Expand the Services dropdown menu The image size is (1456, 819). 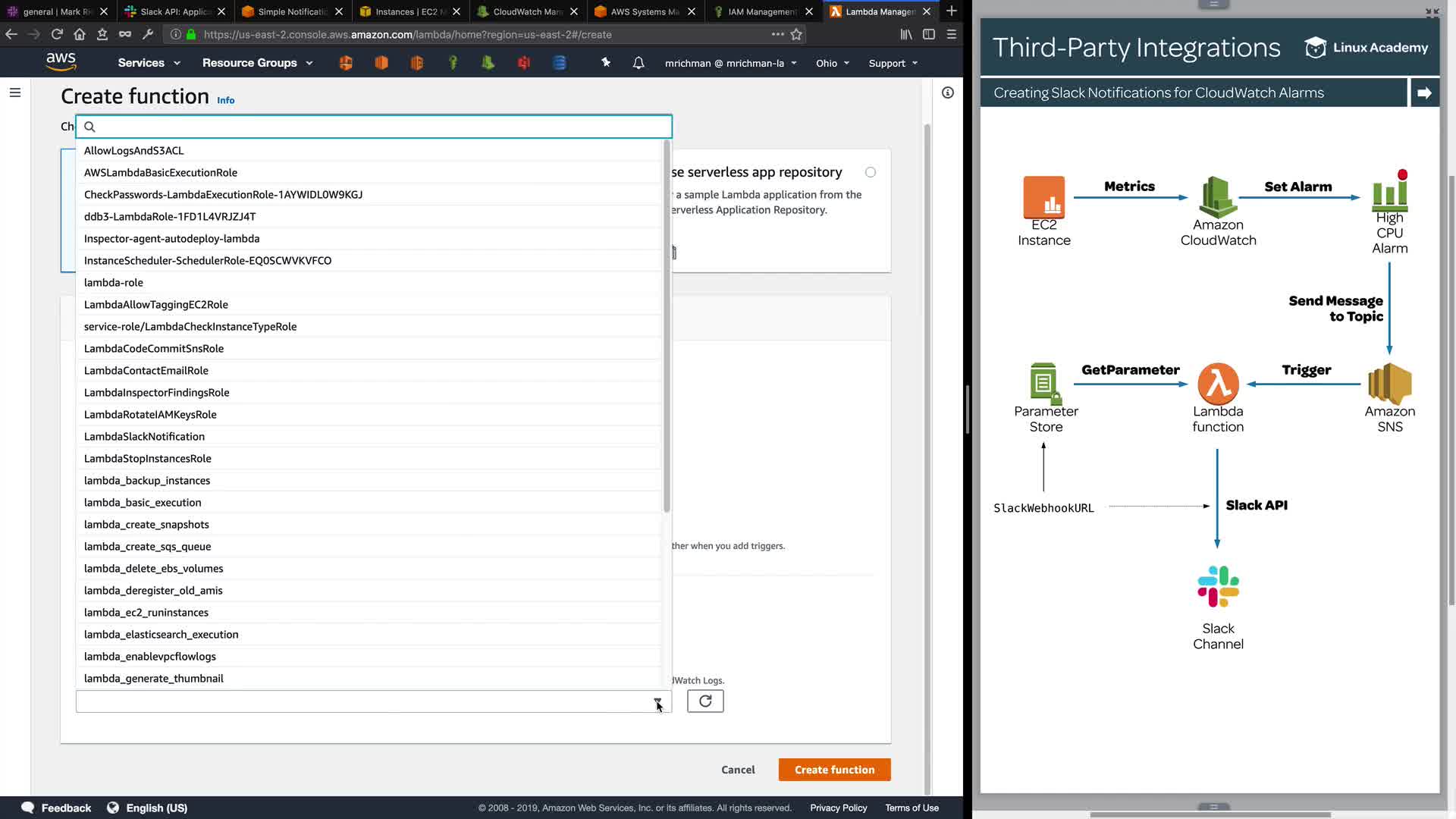point(149,63)
